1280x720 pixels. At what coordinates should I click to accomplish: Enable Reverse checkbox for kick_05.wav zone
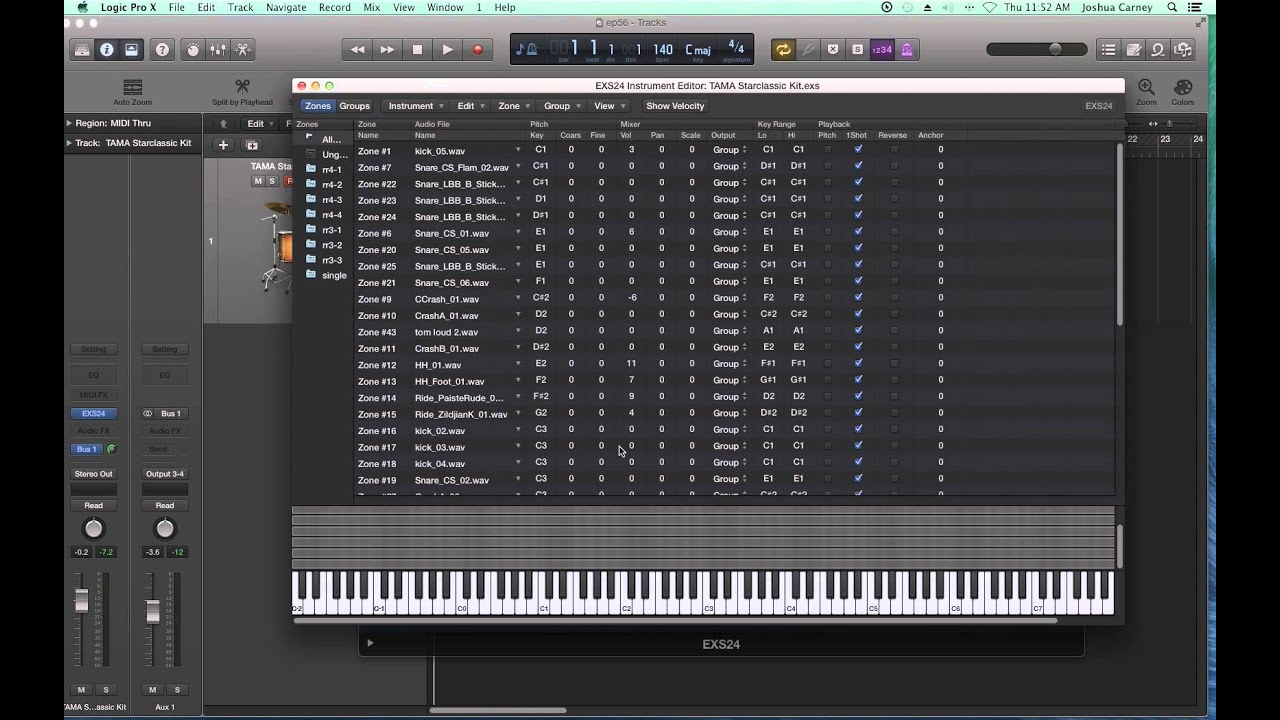coord(893,150)
